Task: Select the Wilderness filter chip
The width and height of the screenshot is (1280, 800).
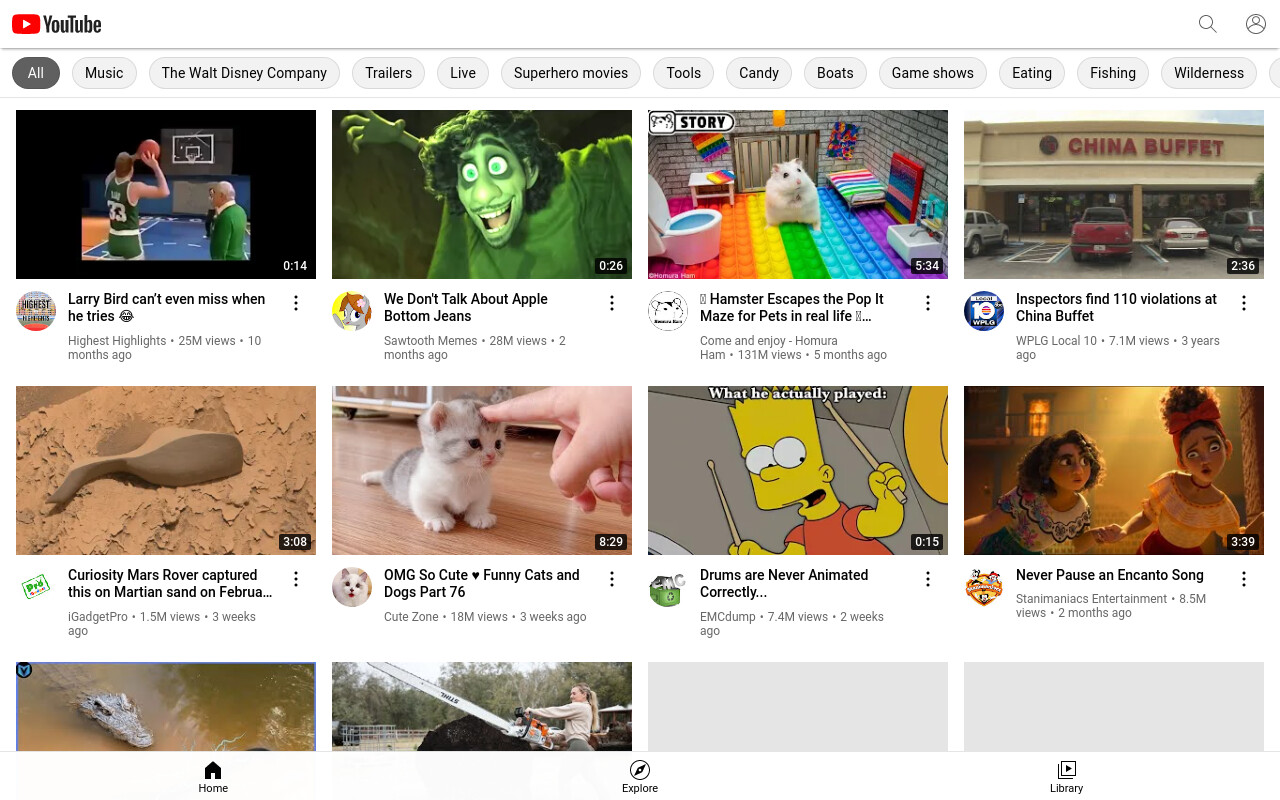Action: click(1209, 73)
